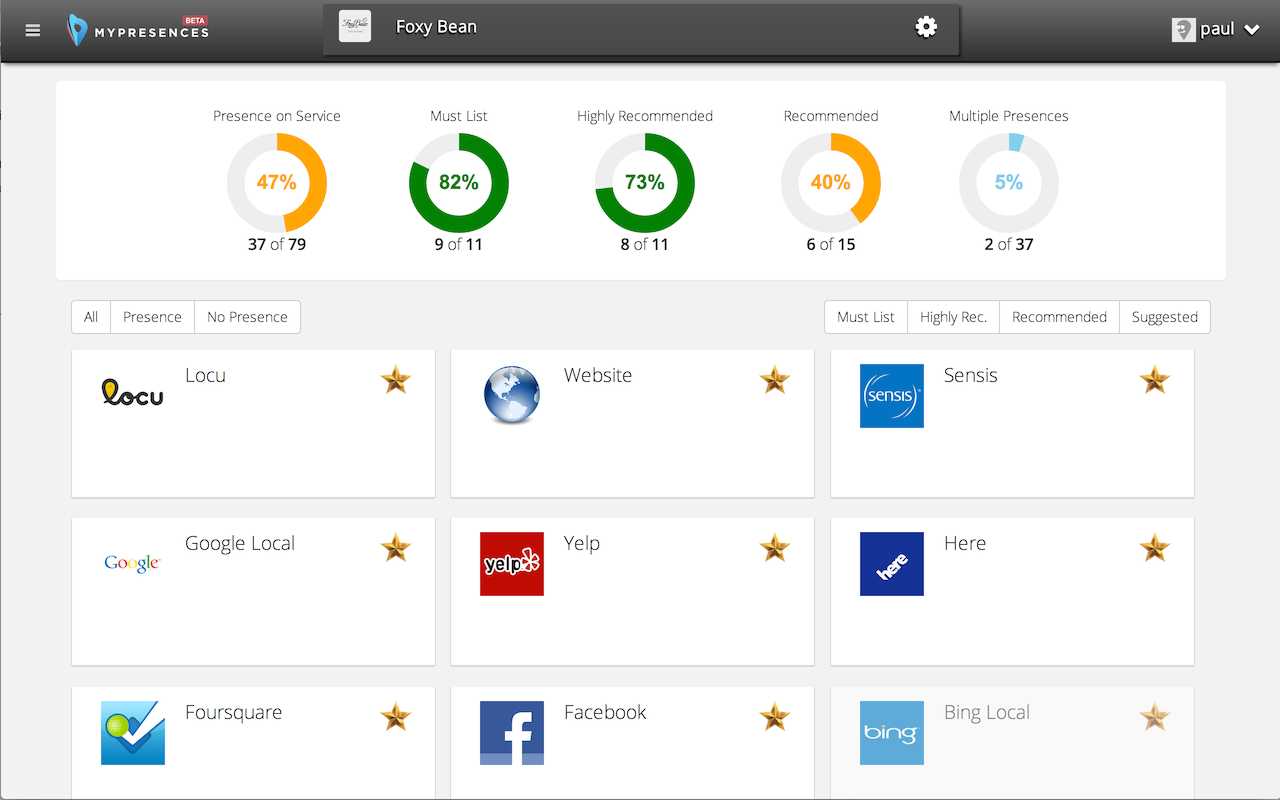Click the Locu logo icon
The width and height of the screenshot is (1280, 800).
point(132,393)
